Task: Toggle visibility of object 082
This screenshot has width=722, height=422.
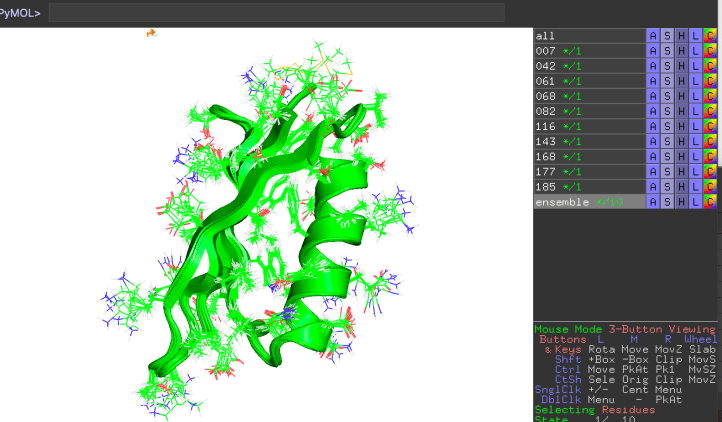Action: click(589, 111)
